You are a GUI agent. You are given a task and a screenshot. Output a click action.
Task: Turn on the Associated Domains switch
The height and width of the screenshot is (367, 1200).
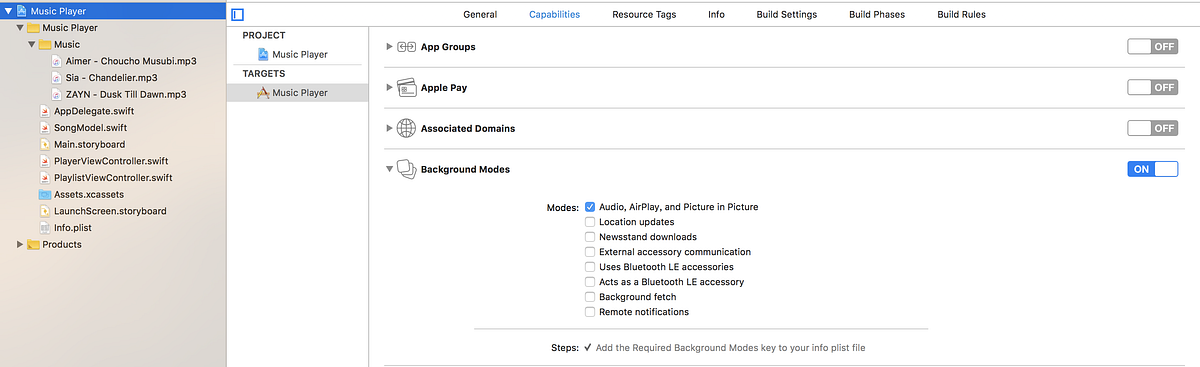click(1152, 128)
